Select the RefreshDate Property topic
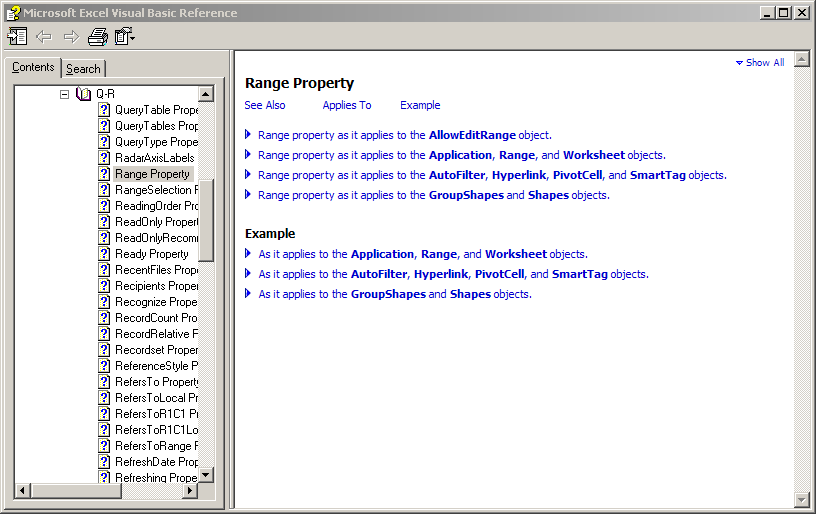This screenshot has width=816, height=514. pos(156,462)
